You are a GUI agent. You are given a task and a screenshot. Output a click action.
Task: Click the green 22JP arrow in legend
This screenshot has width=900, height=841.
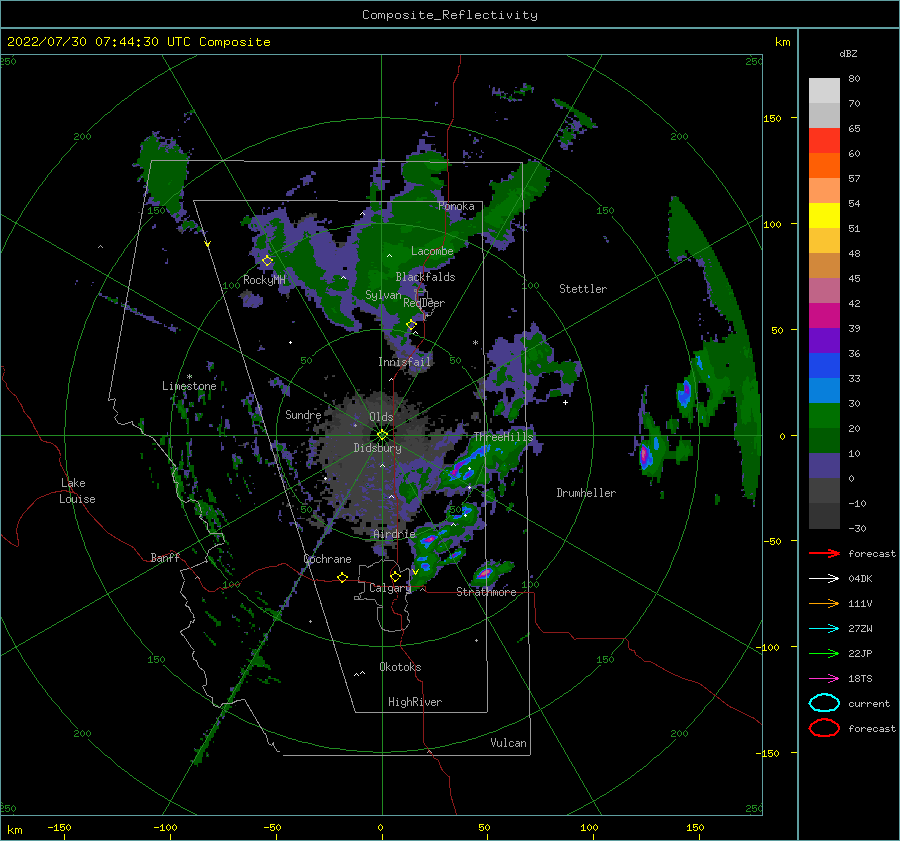pyautogui.click(x=825, y=653)
